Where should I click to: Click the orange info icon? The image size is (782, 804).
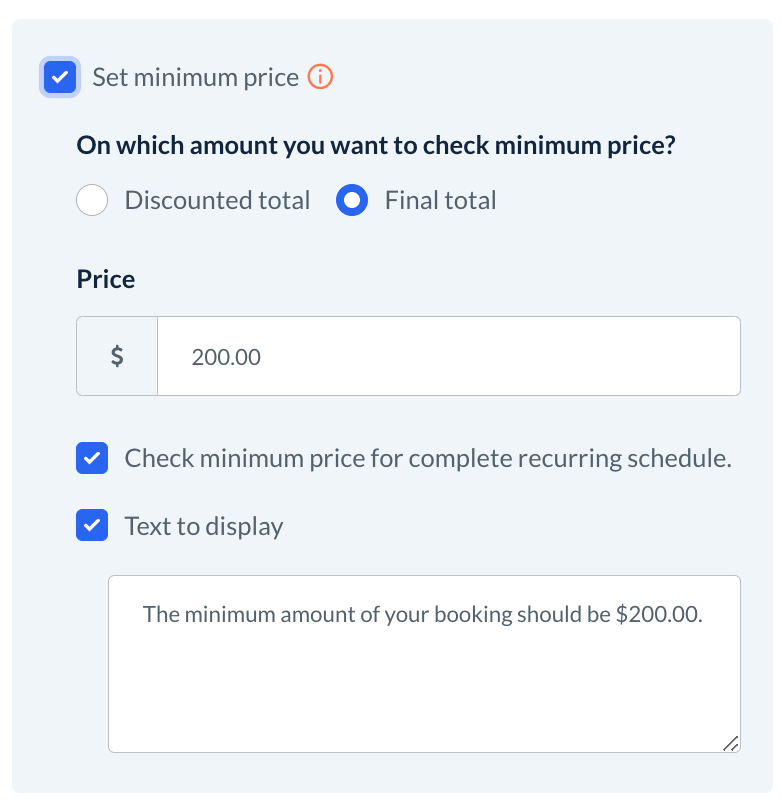coord(320,77)
